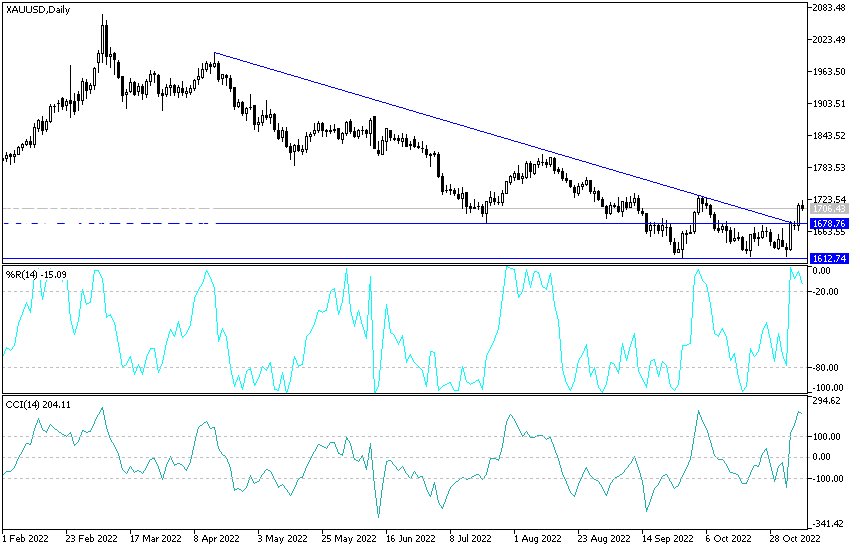This screenshot has width=860, height=550.
Task: Select the 17 Mar 2022 date label
Action: click(x=156, y=538)
